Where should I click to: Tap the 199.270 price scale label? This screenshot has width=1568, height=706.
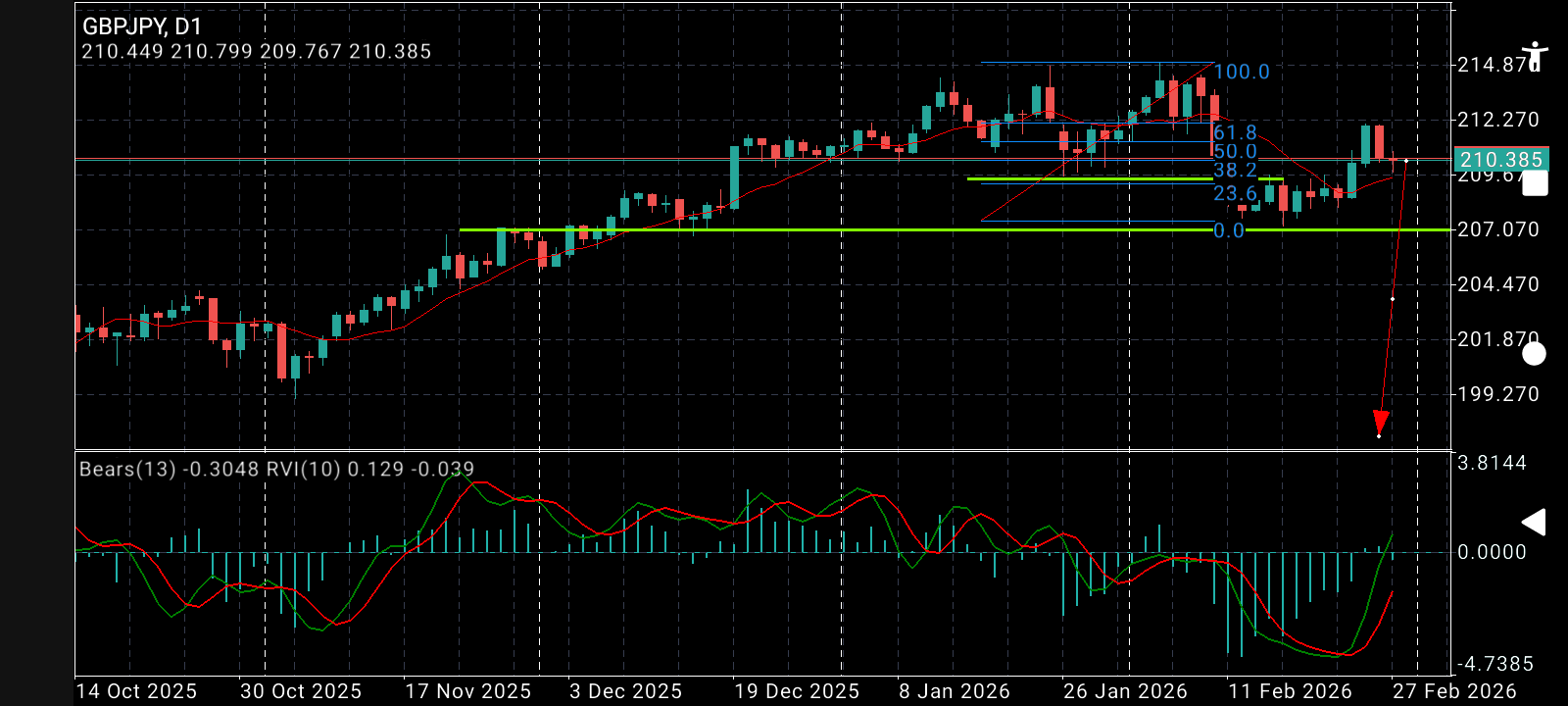[x=1498, y=394]
